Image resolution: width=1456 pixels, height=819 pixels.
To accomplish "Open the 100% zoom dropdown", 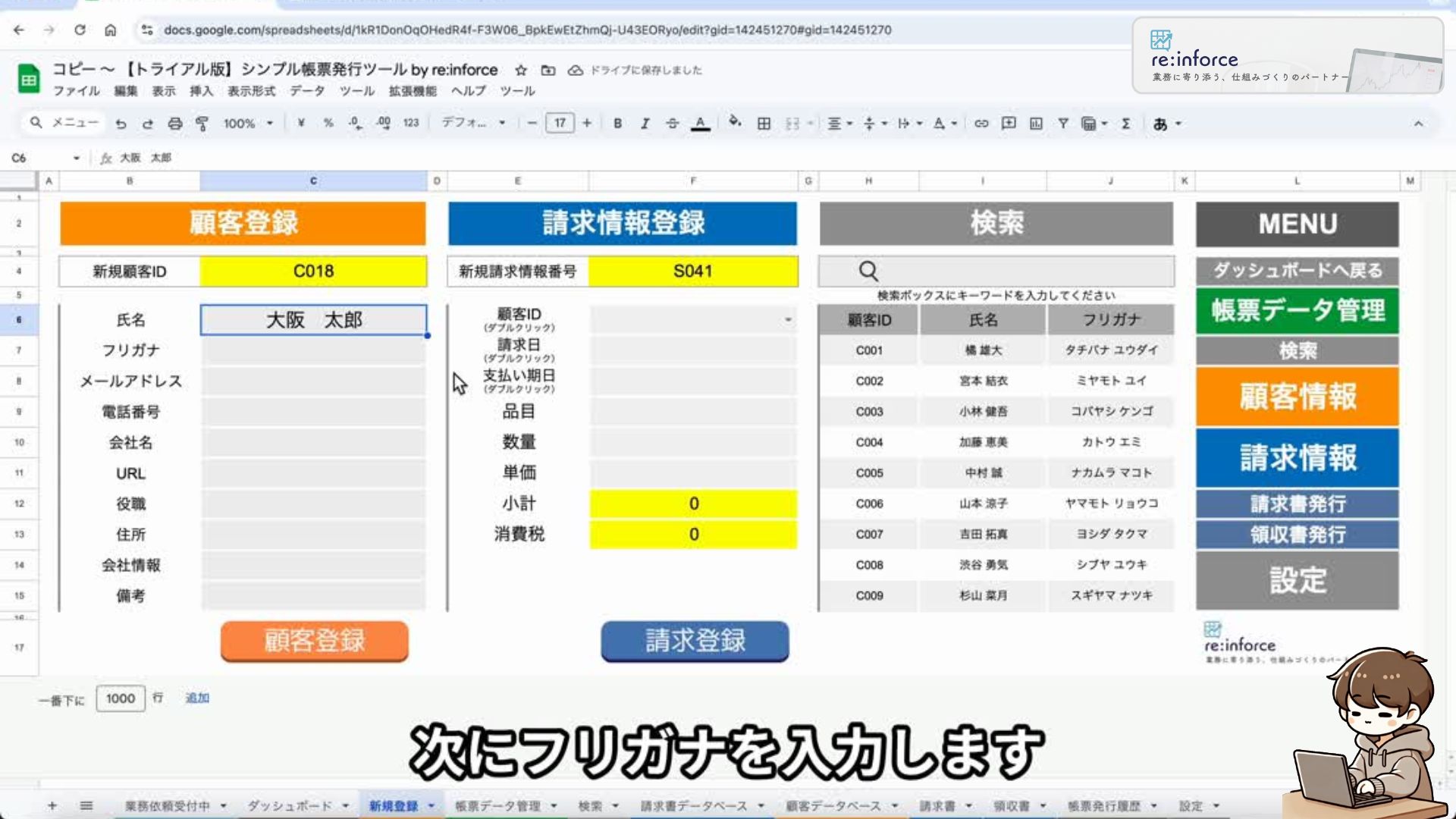I will (247, 124).
